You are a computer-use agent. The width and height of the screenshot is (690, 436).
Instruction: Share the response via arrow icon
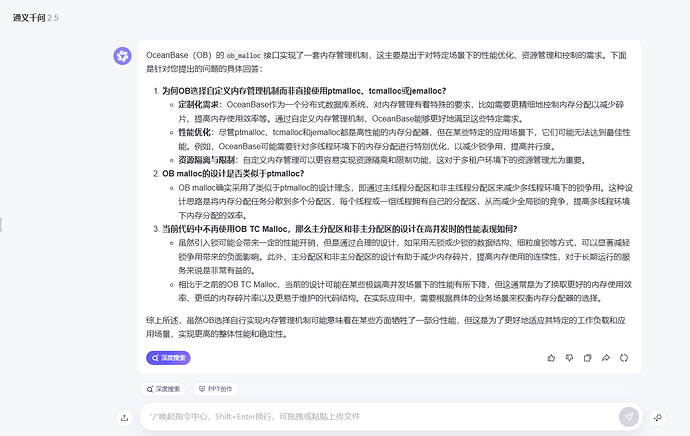pyautogui.click(x=606, y=358)
